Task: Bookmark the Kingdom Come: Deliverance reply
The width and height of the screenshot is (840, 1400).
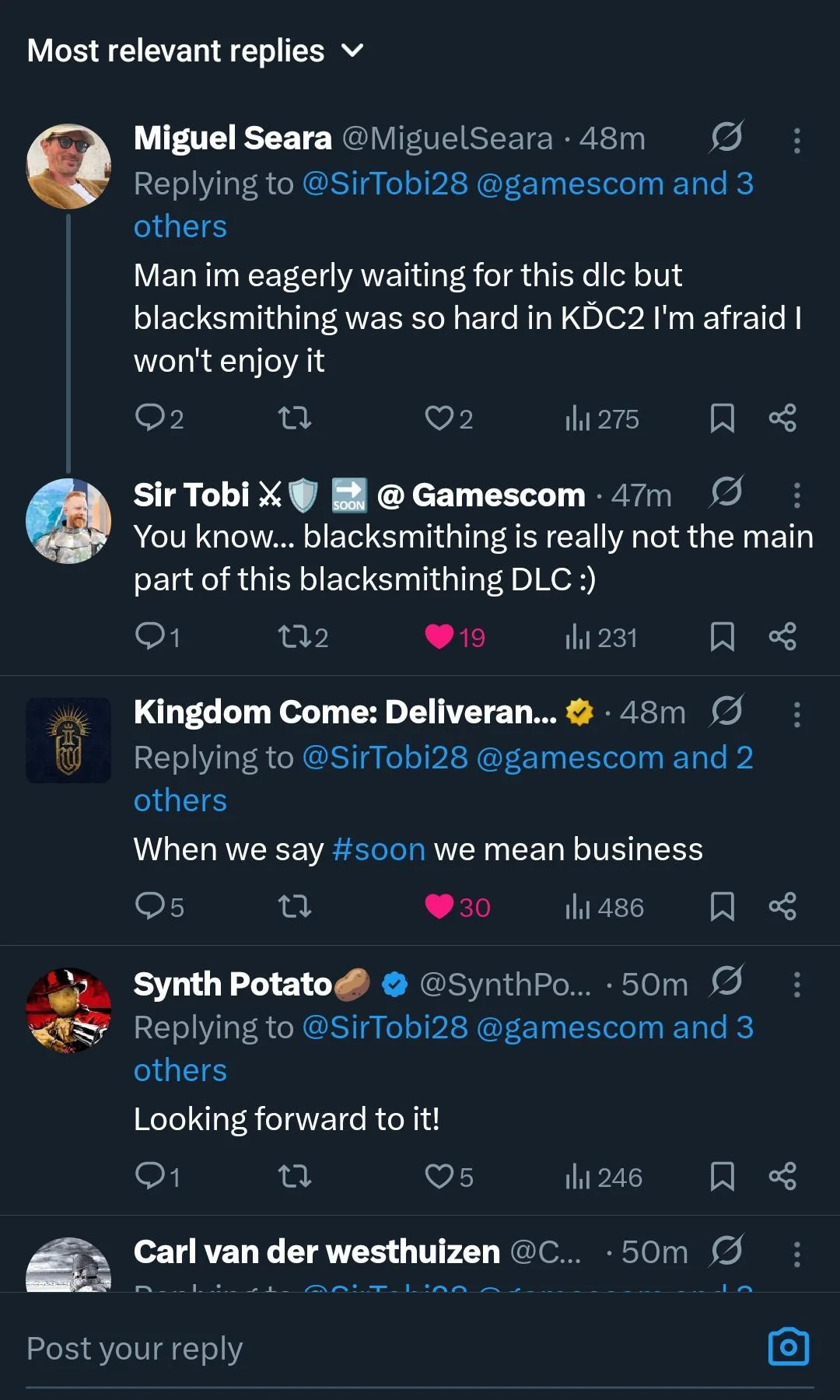Action: 723,907
